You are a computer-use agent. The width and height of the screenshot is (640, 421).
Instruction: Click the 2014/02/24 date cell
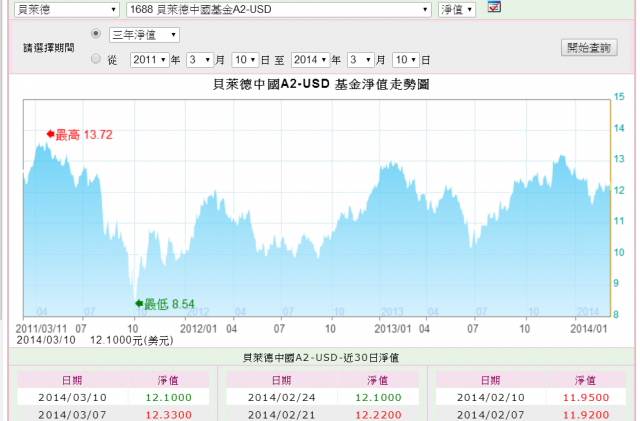pos(282,397)
